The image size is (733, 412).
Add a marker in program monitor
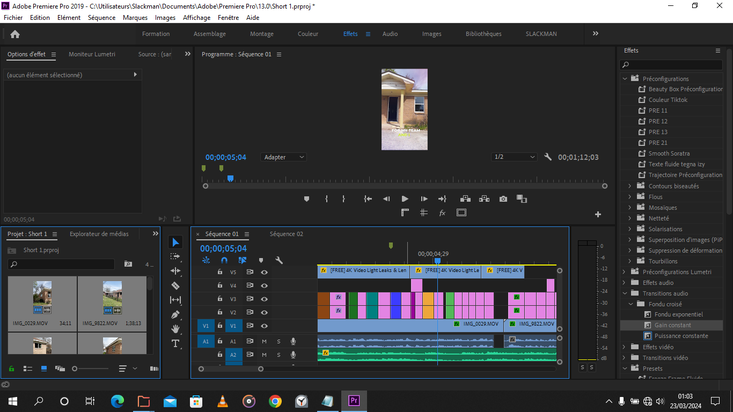[x=307, y=199]
